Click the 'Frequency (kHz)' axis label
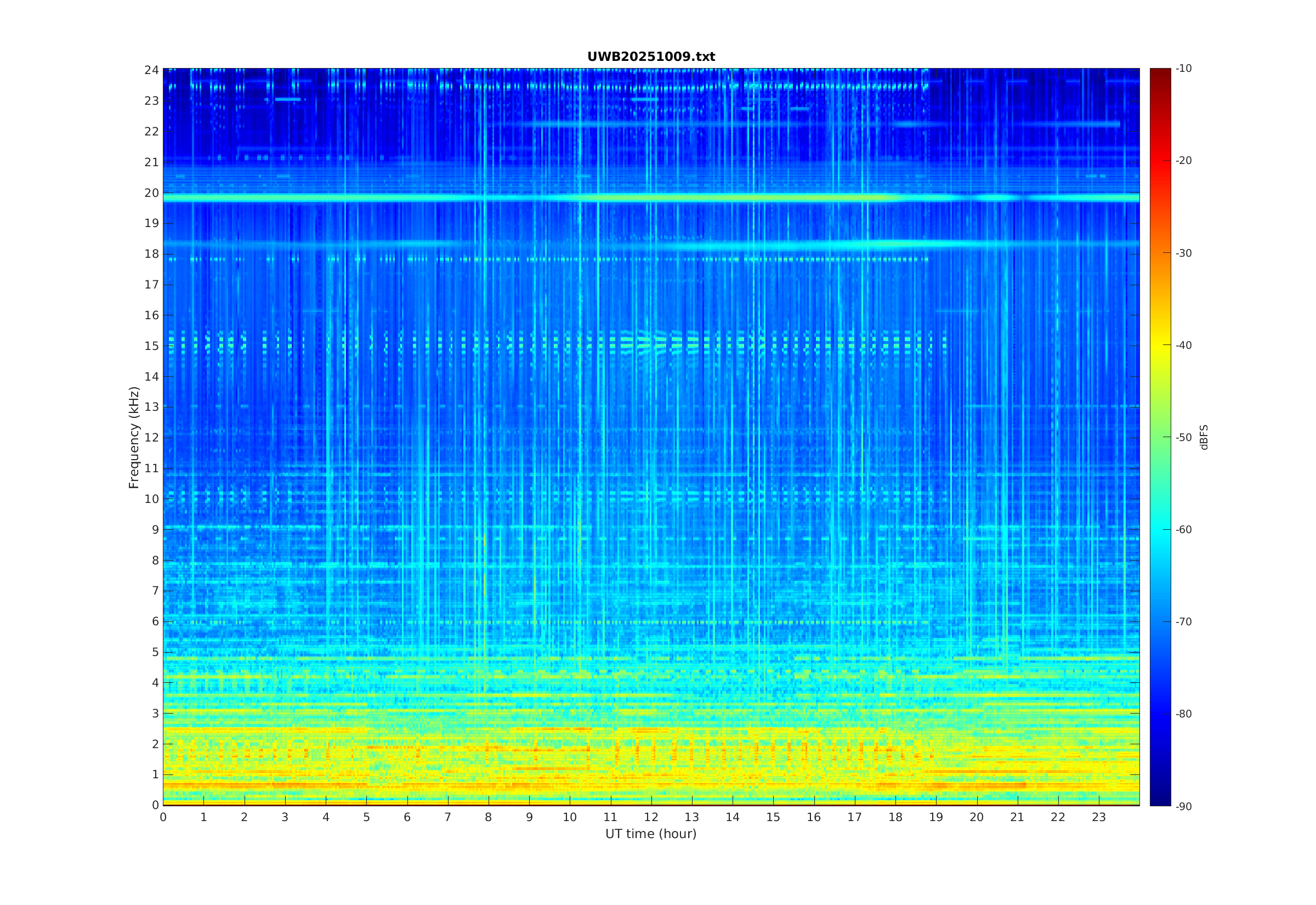Screen dimensions: 1316x905 pyautogui.click(x=134, y=437)
